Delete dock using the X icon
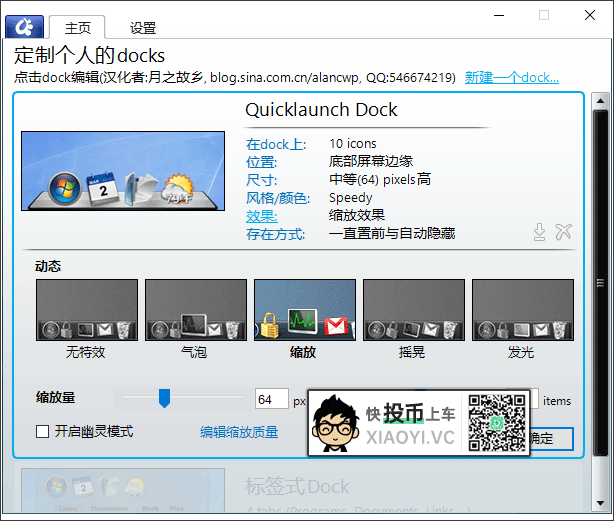This screenshot has width=614, height=521. 563,232
